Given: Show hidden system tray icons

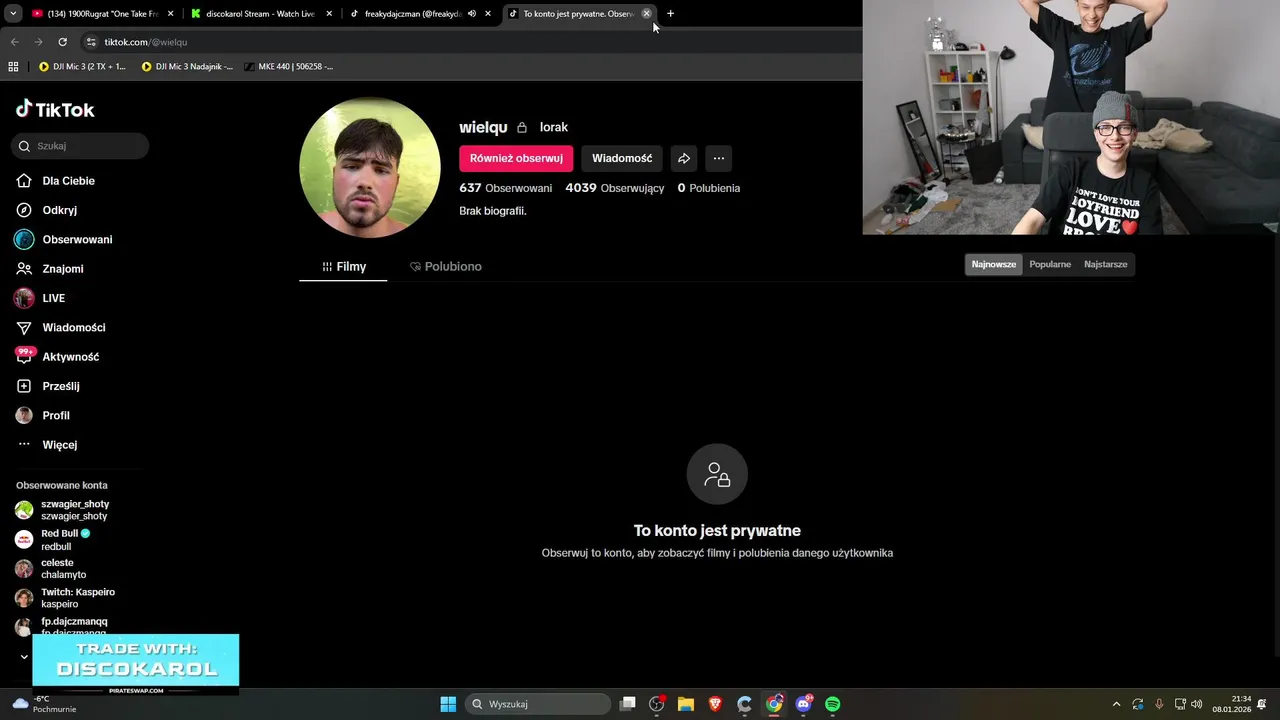Looking at the screenshot, I should click(1116, 704).
